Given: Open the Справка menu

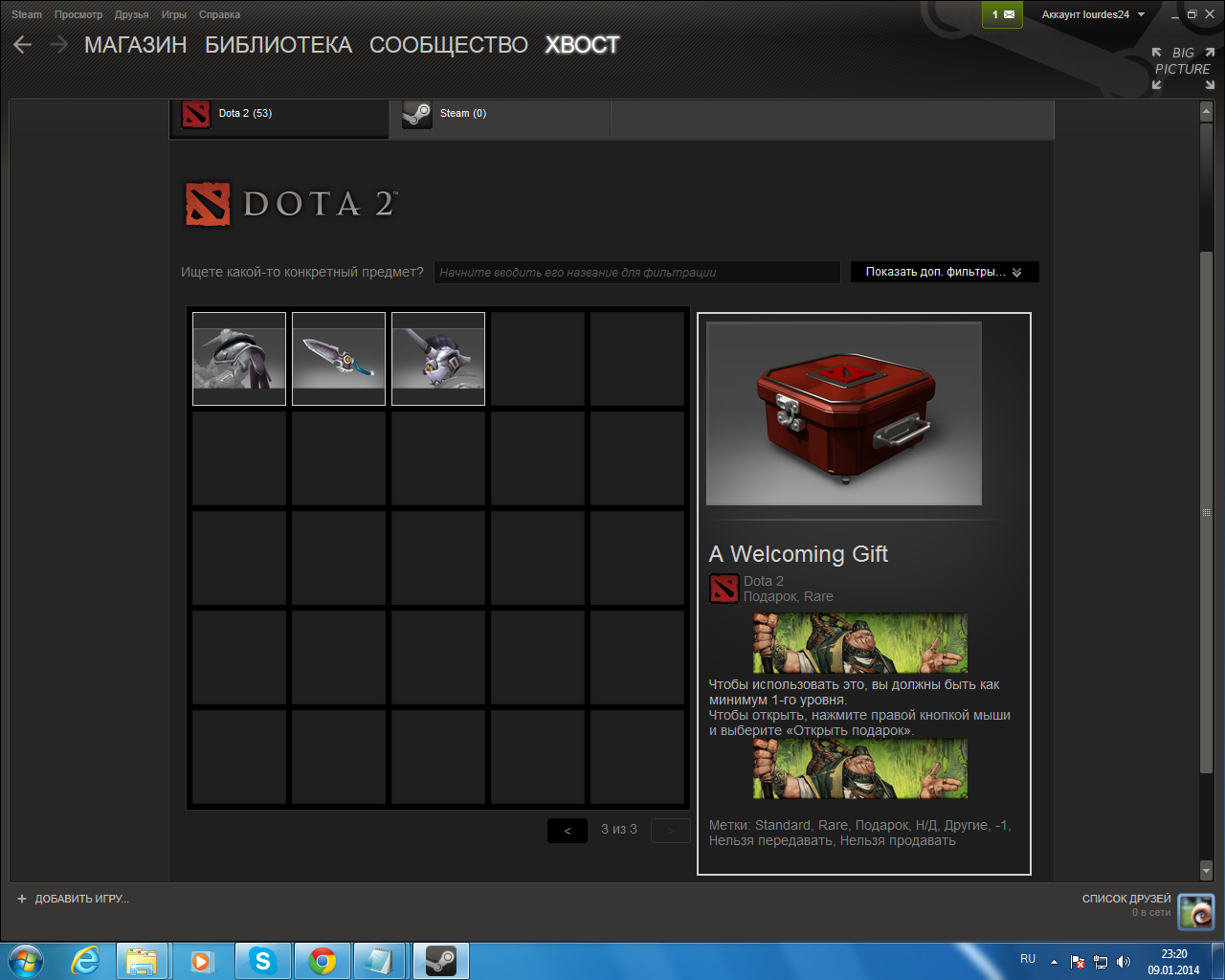Looking at the screenshot, I should (219, 14).
